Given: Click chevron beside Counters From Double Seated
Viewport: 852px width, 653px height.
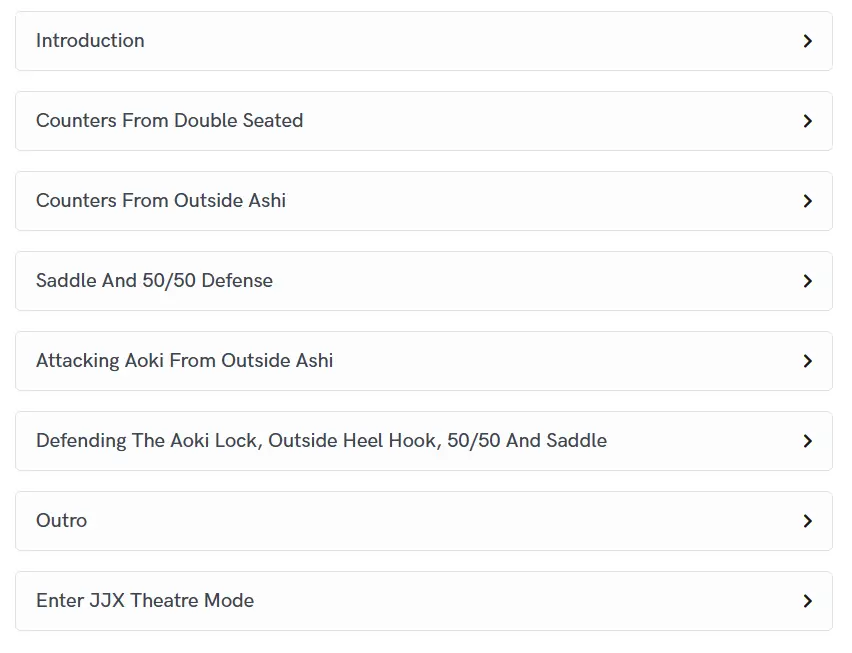Looking at the screenshot, I should [807, 121].
